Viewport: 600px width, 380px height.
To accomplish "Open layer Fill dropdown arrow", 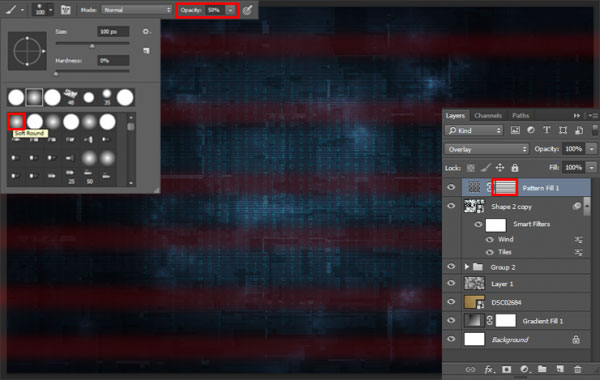I will [x=592, y=168].
